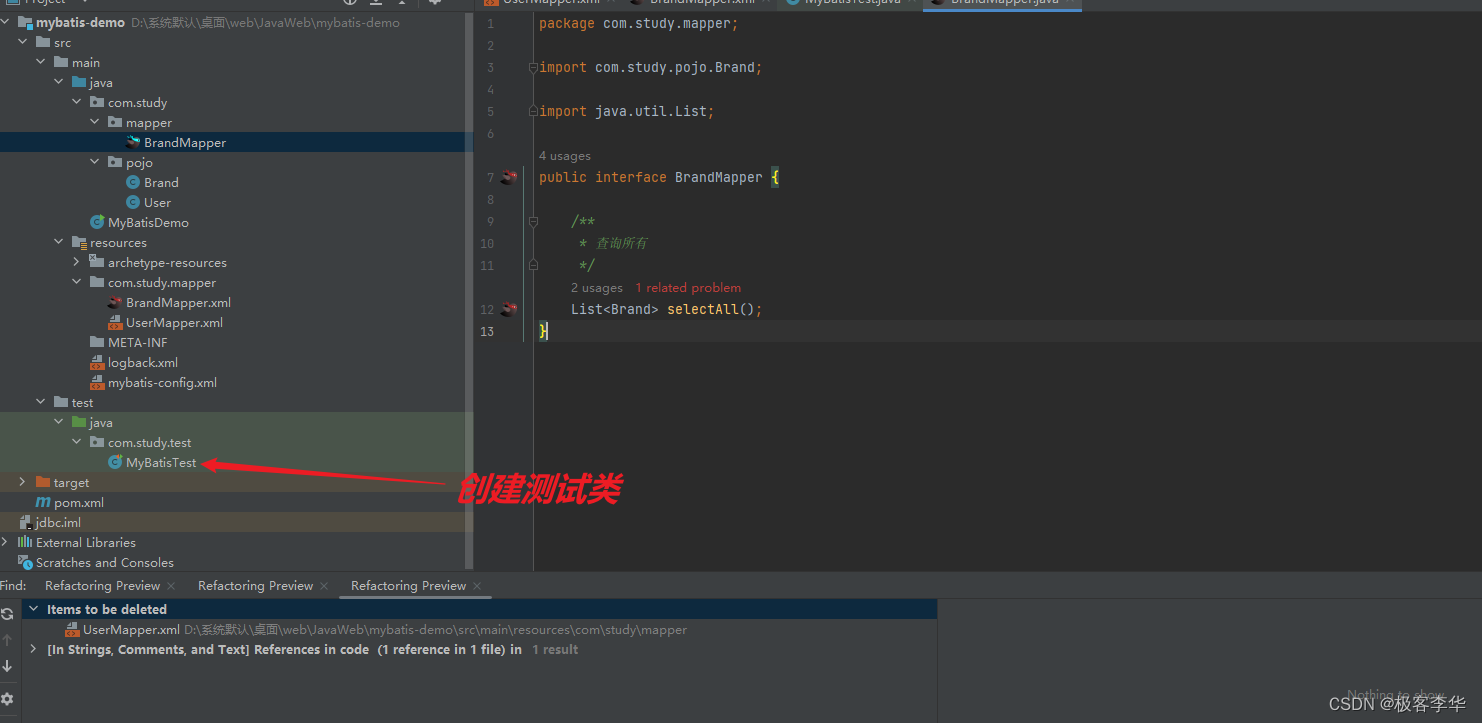
Task: Click the '2 usages' hint above selectAll
Action: pyautogui.click(x=597, y=288)
